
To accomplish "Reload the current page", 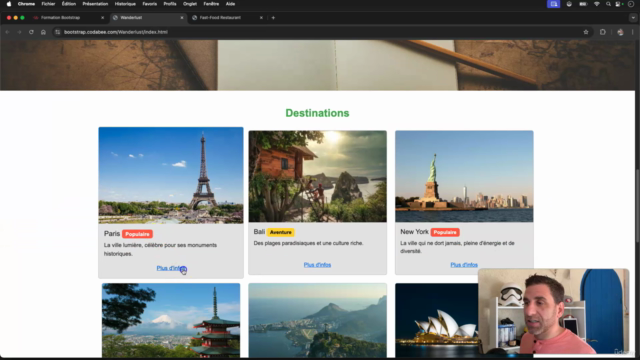I will click(x=31, y=32).
